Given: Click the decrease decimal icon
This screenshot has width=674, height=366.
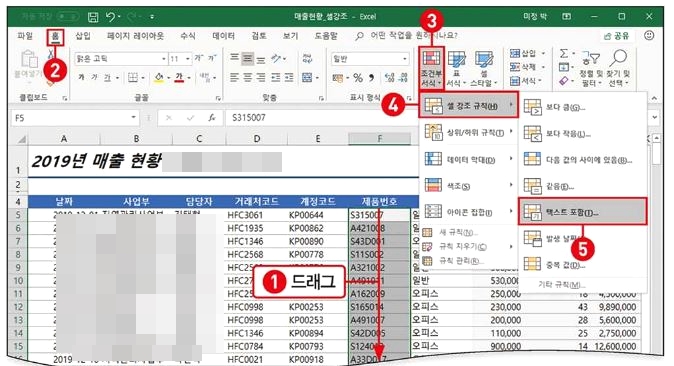Looking at the screenshot, I should click(404, 78).
